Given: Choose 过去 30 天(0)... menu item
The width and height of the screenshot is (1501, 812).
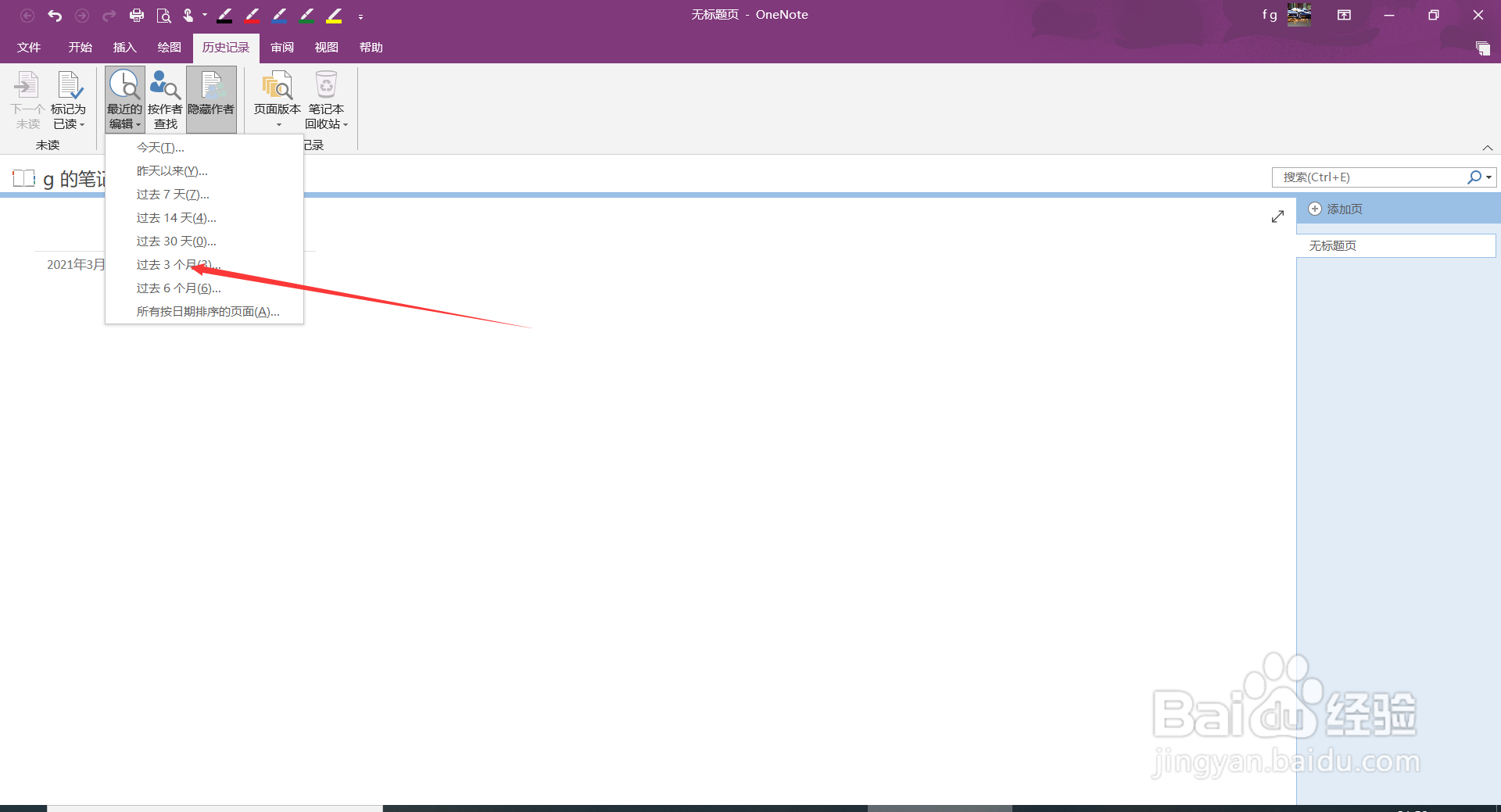Looking at the screenshot, I should click(x=204, y=241).
